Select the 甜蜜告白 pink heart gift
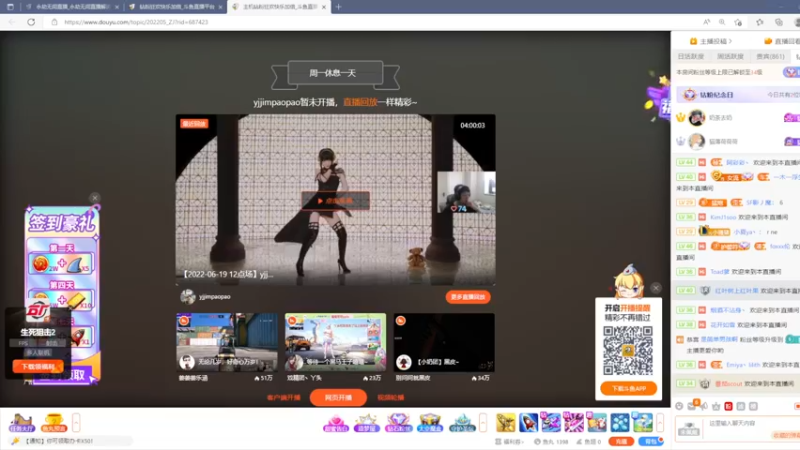 [x=335, y=422]
